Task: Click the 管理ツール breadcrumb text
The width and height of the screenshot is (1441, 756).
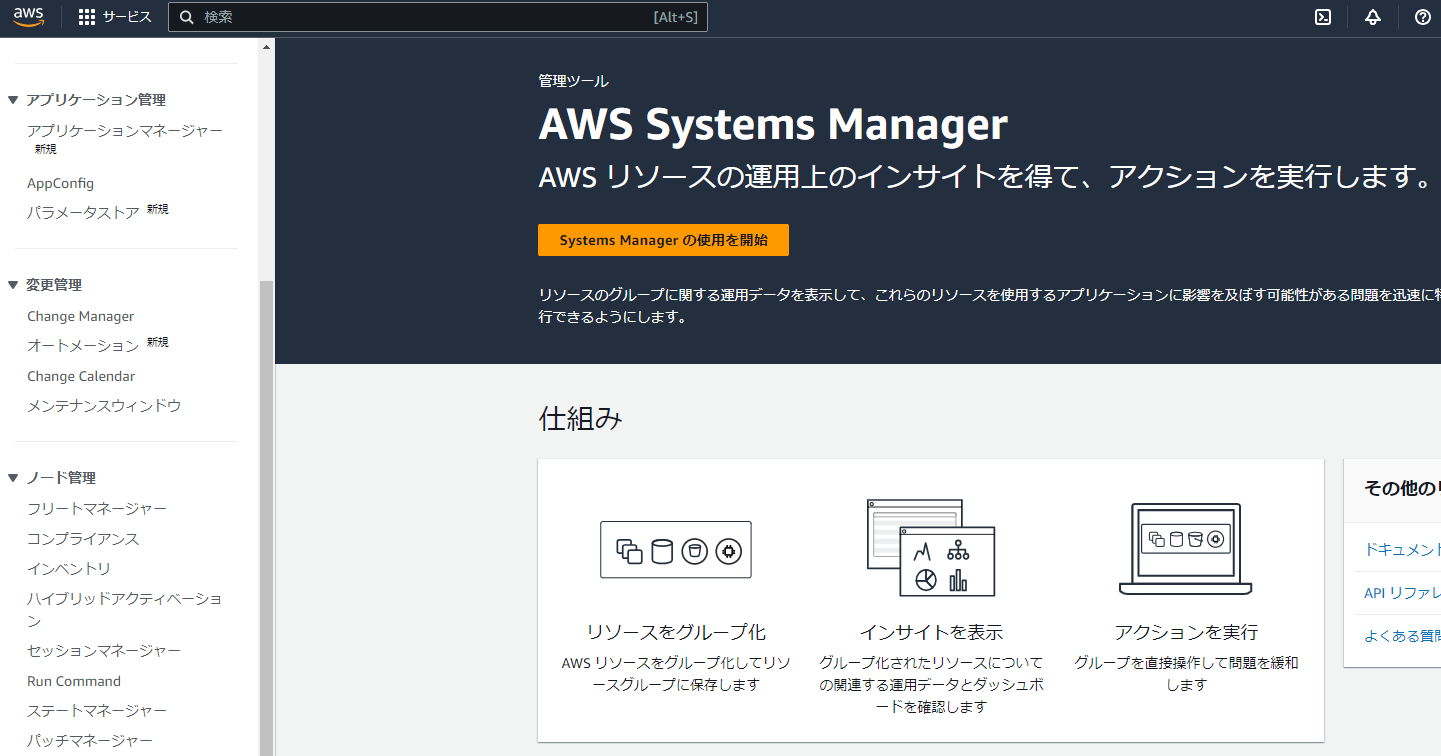Action: pos(573,81)
